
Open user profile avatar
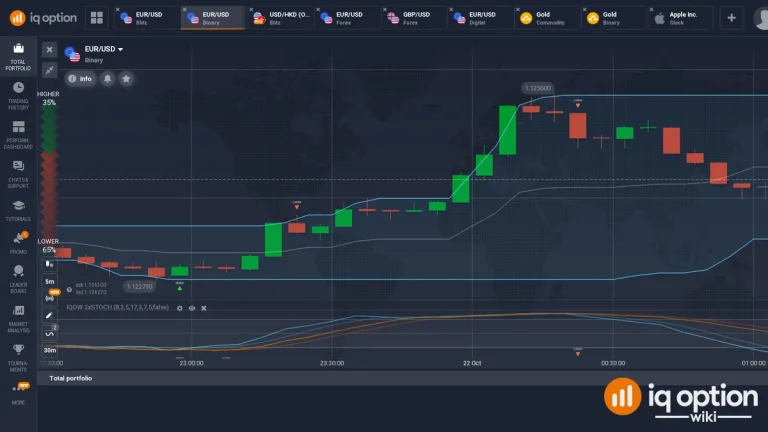pyautogui.click(x=761, y=18)
